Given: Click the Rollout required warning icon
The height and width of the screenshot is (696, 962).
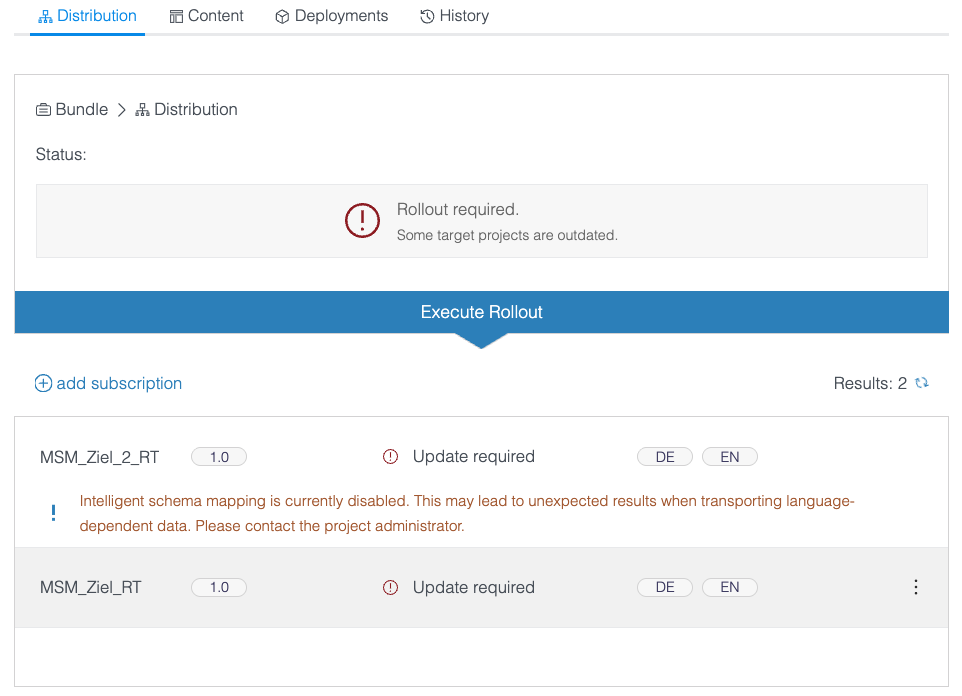Looking at the screenshot, I should pyautogui.click(x=362, y=221).
